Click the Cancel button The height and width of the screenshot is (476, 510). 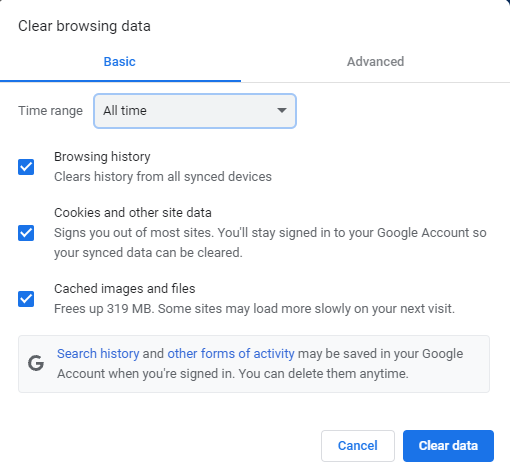pos(358,446)
